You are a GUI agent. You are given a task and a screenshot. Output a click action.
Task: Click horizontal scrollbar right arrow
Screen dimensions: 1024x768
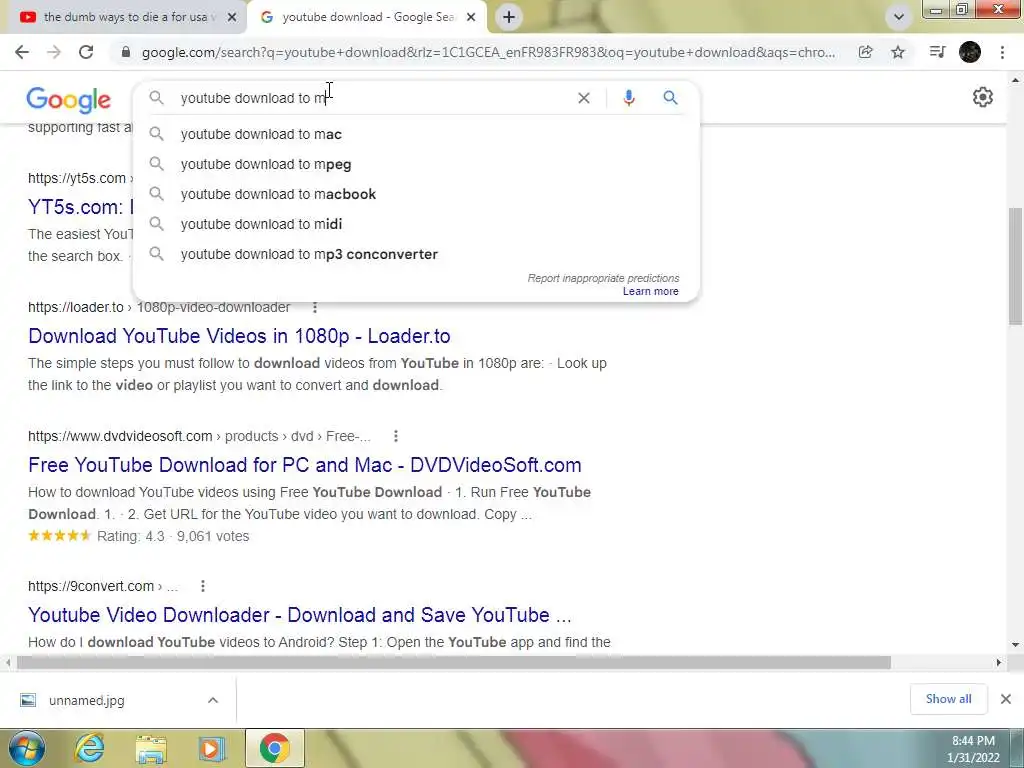pyautogui.click(x=999, y=663)
